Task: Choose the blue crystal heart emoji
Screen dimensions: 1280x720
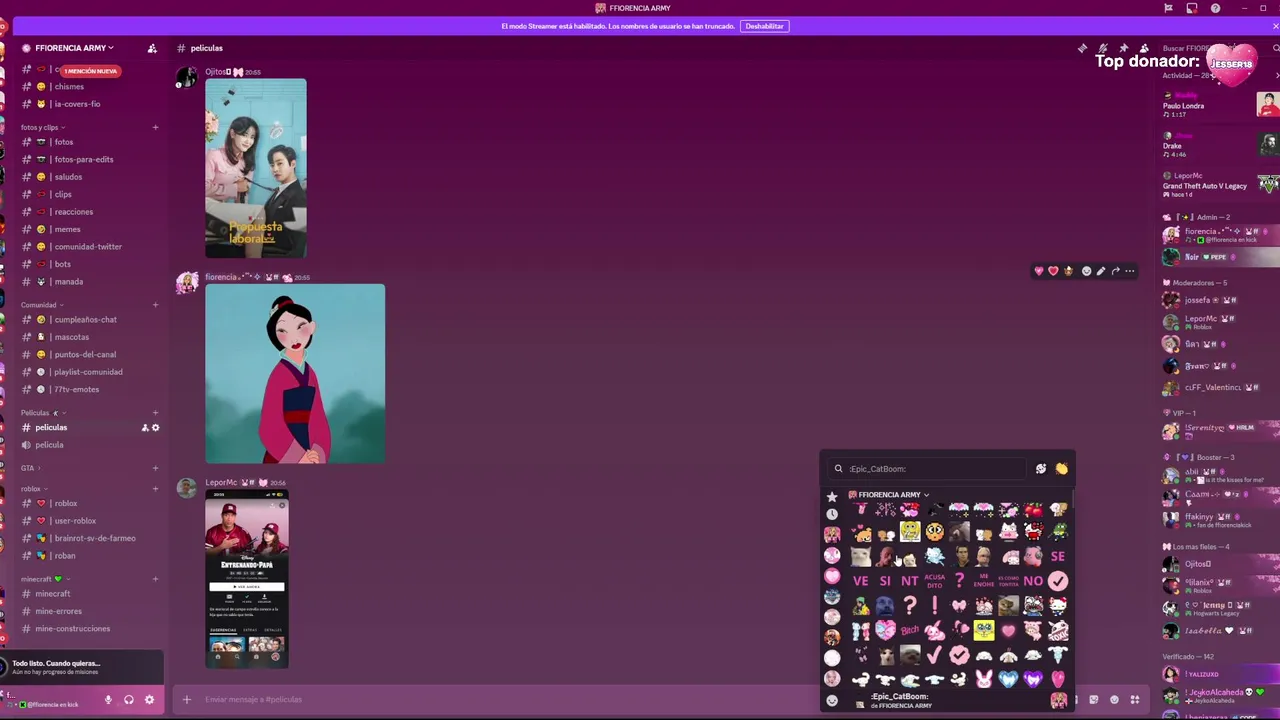Action: pos(1008,679)
